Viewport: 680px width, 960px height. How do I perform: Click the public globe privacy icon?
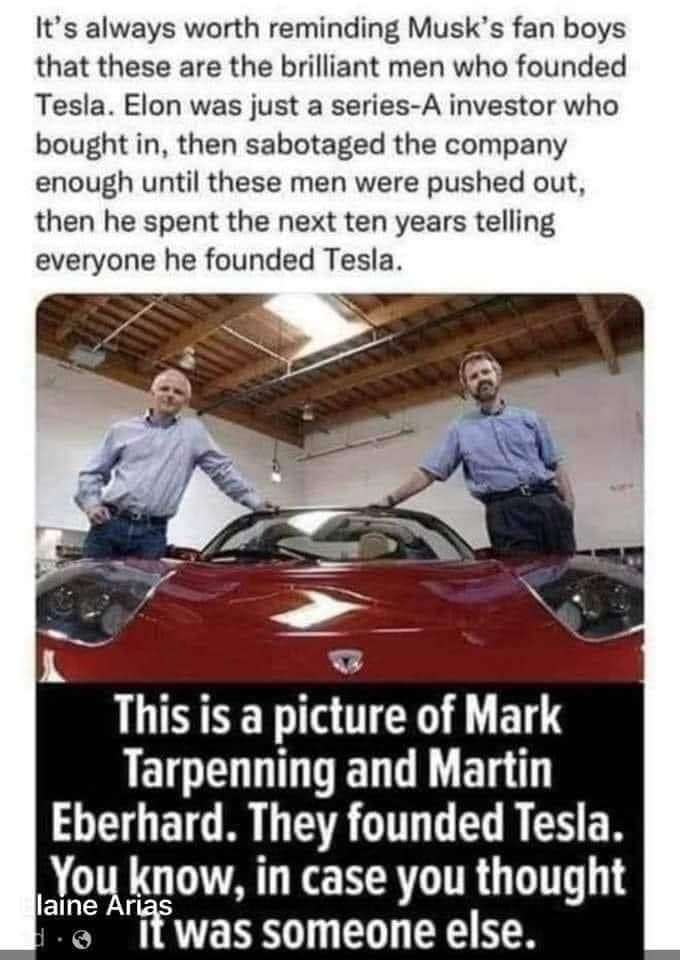click(x=82, y=939)
